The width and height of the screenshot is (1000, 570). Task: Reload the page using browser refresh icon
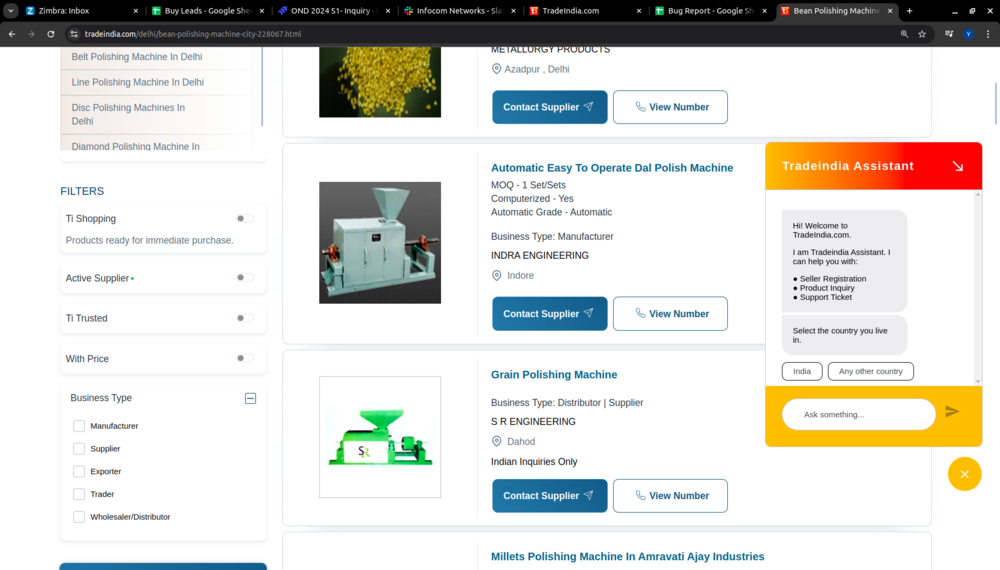point(51,34)
